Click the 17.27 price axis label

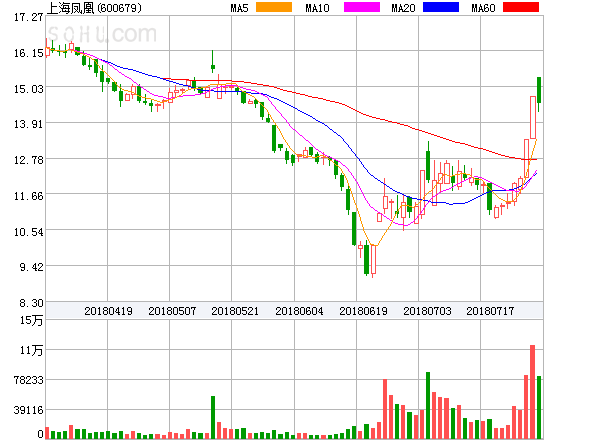pyautogui.click(x=29, y=17)
